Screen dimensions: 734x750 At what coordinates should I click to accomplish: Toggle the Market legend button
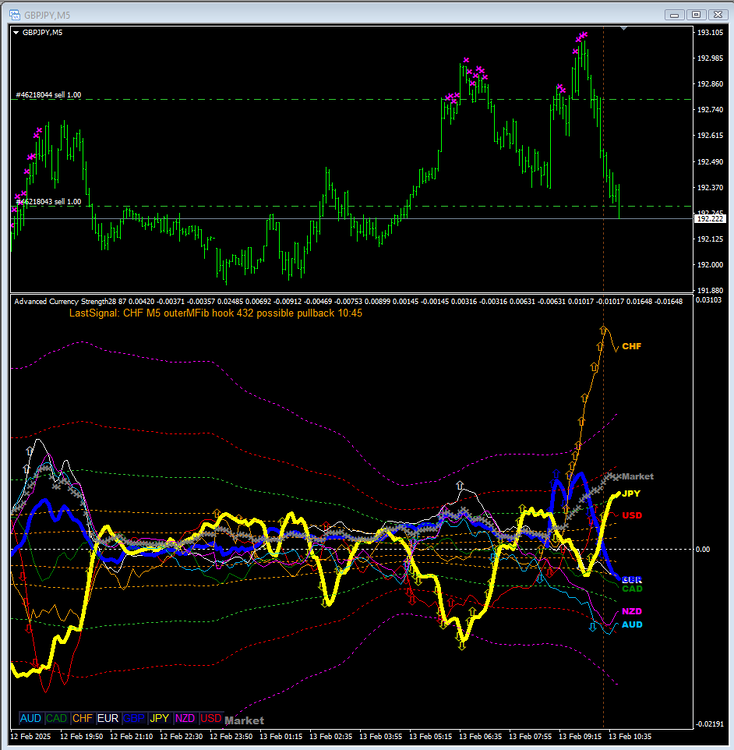(244, 720)
